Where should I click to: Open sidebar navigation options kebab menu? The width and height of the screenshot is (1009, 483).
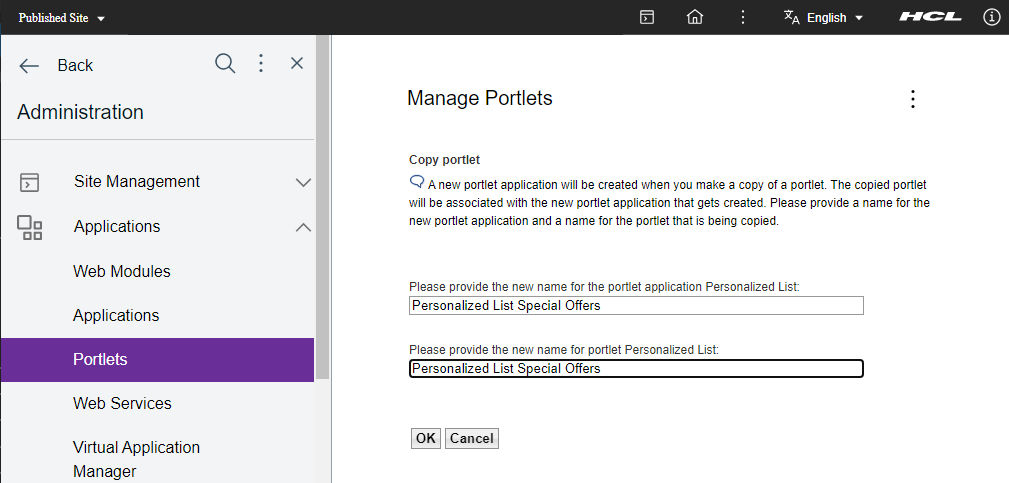[261, 63]
